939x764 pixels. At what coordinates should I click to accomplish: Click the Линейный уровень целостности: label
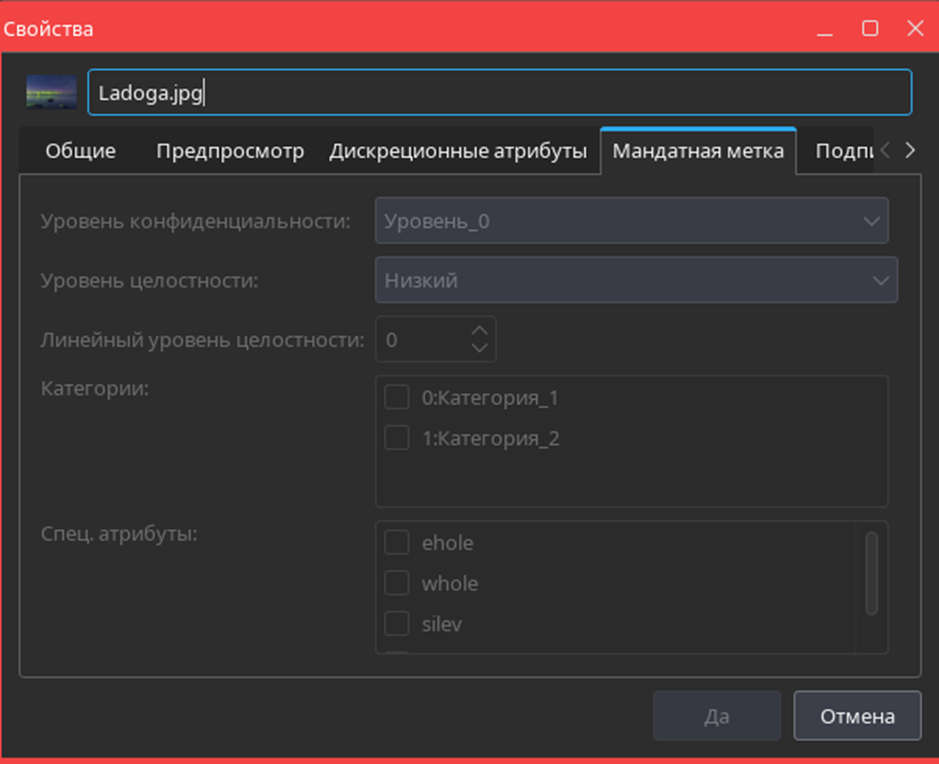click(x=202, y=340)
